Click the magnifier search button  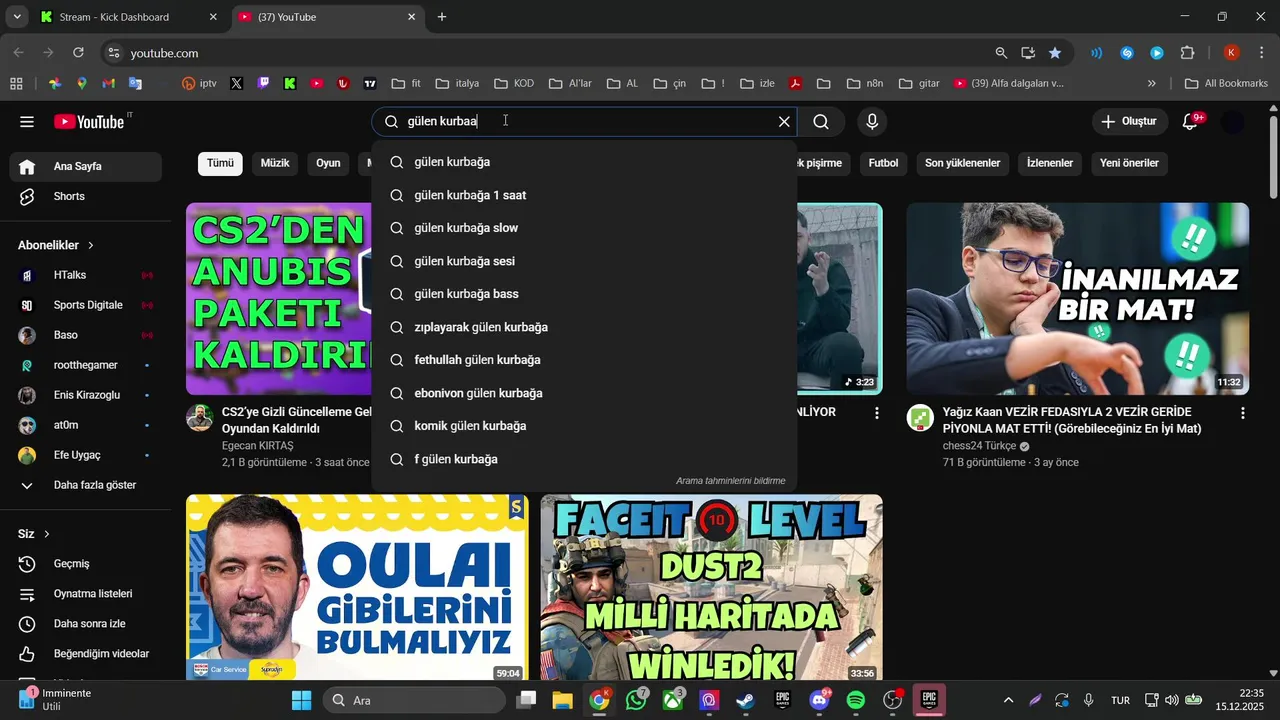tap(821, 122)
